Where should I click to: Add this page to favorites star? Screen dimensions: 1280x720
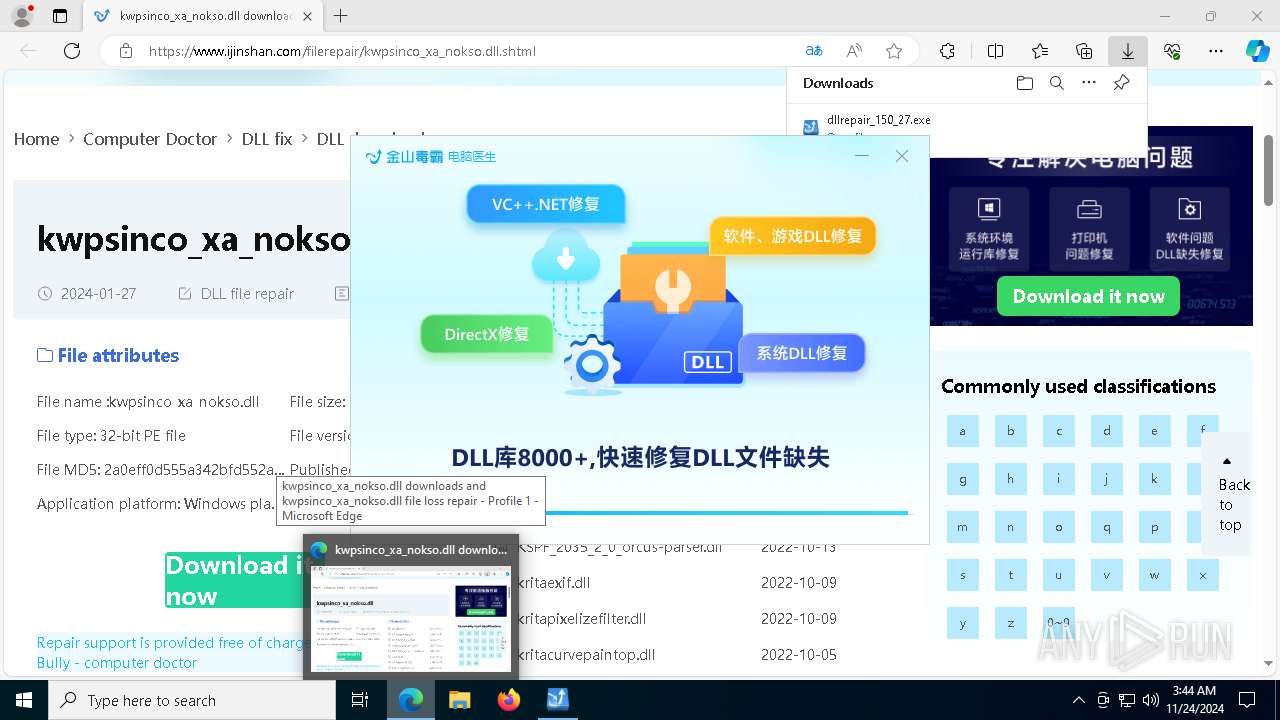[894, 51]
